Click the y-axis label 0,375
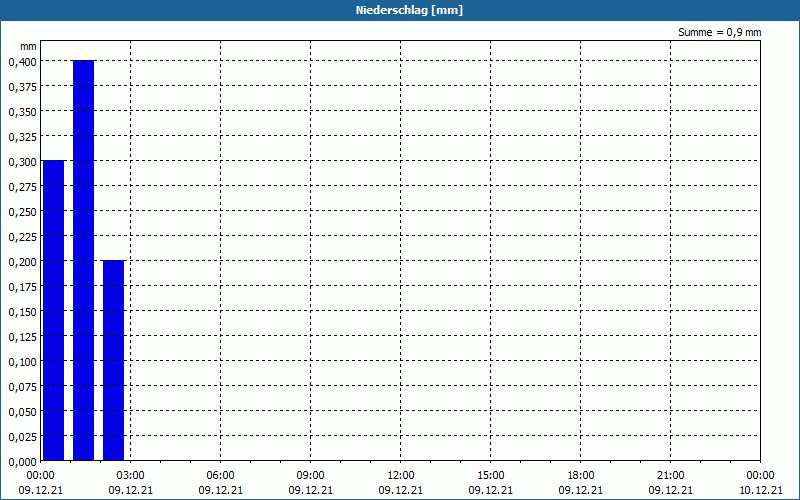The width and height of the screenshot is (800, 500). [x=22, y=87]
